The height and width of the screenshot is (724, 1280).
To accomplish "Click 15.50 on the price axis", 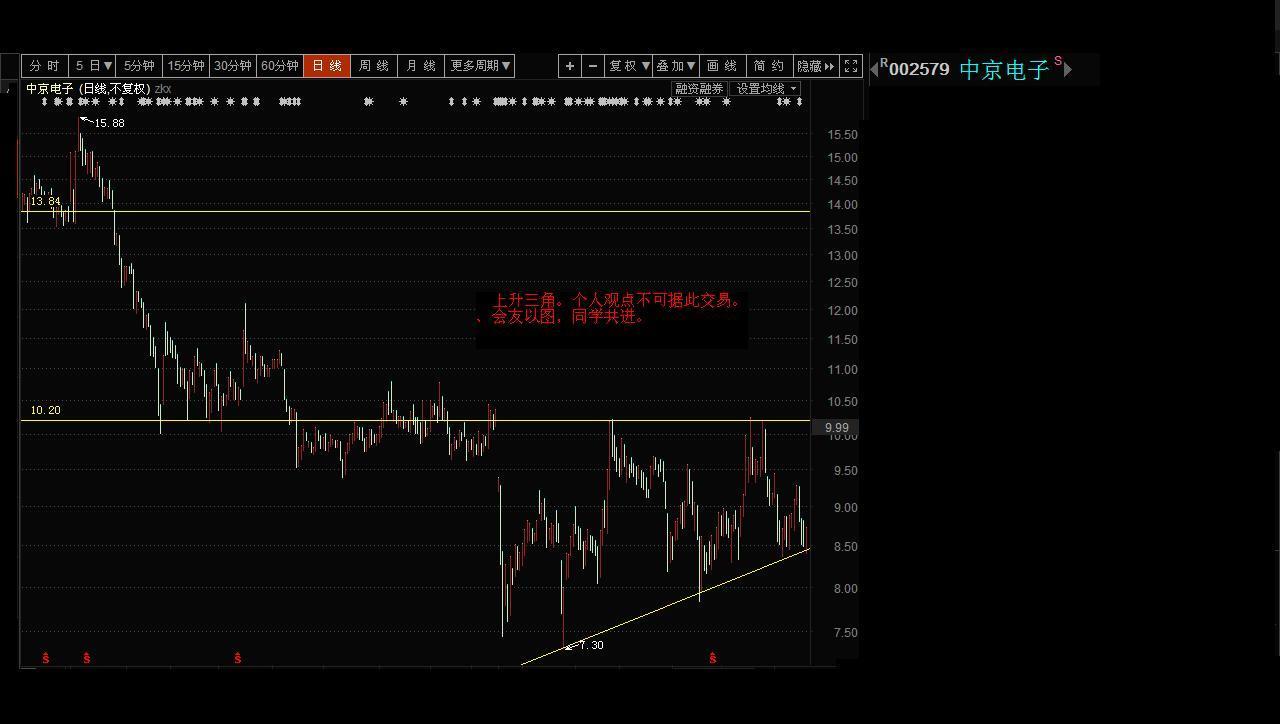I will click(842, 134).
